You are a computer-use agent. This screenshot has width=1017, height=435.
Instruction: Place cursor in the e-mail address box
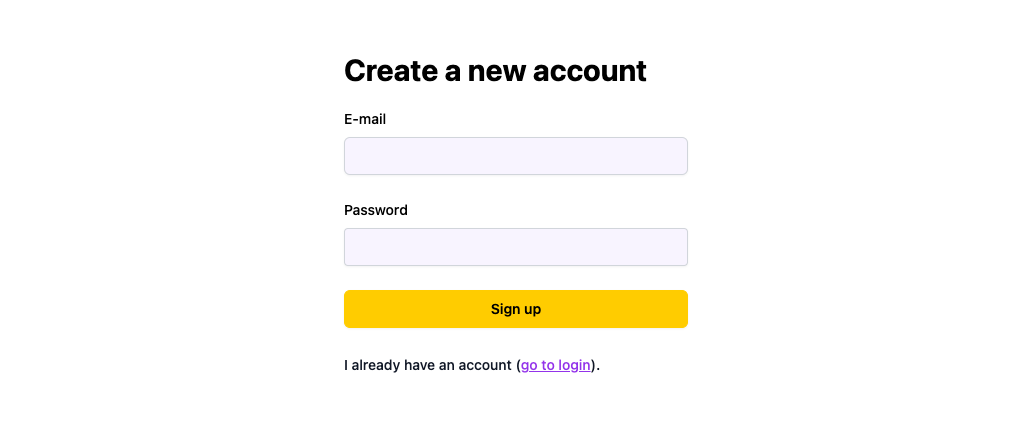pos(515,156)
